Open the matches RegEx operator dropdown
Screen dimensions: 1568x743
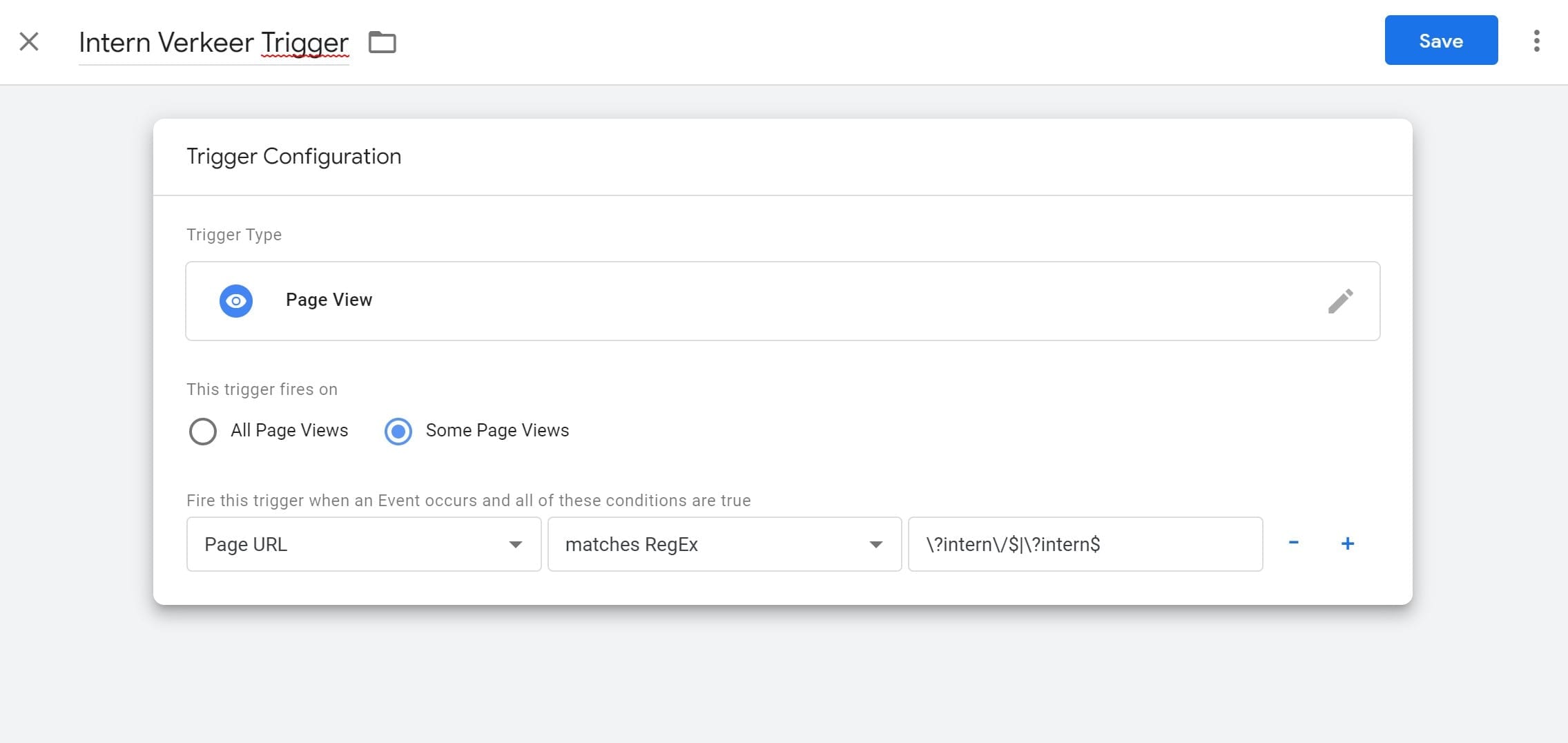[724, 544]
